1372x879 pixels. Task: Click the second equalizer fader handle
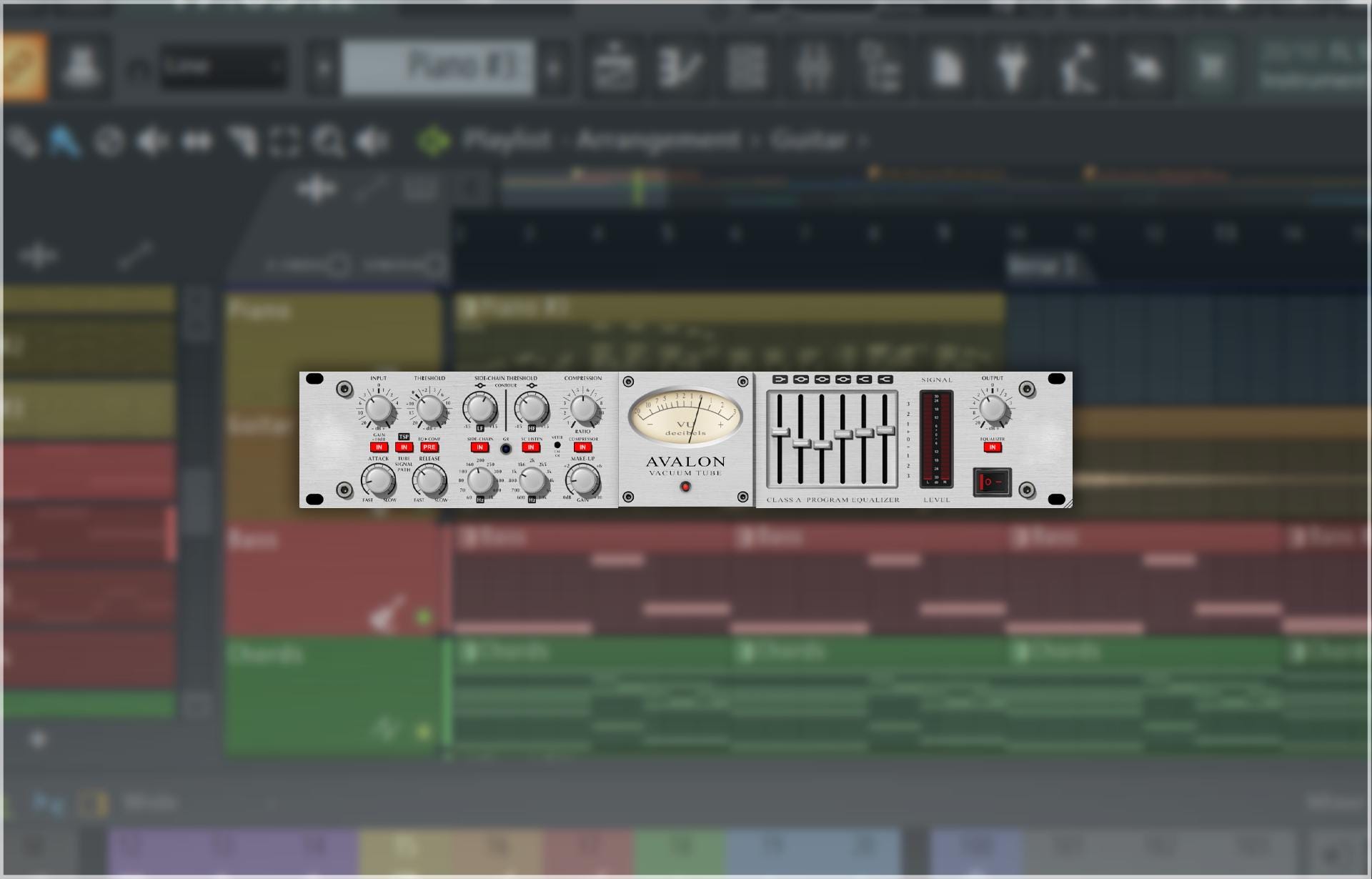coord(801,443)
